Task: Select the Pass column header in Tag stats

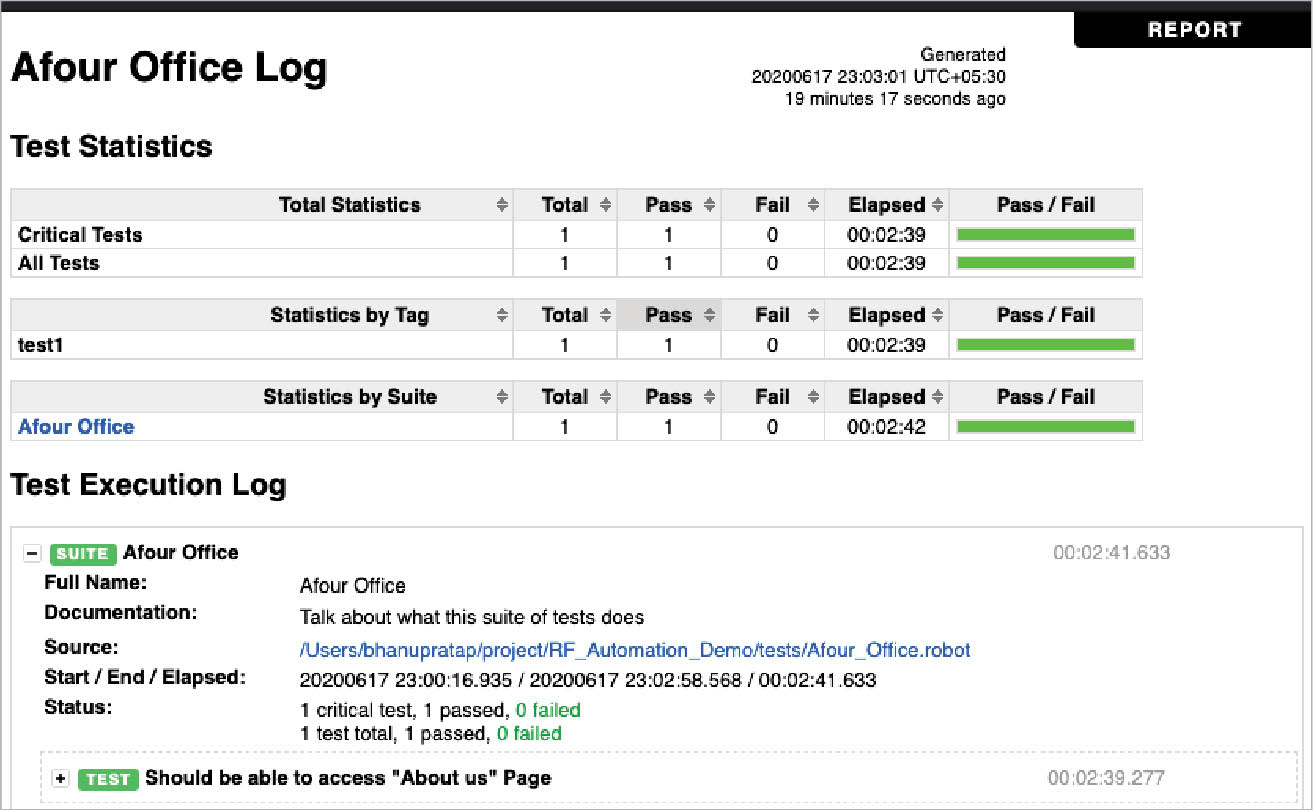Action: pos(668,315)
